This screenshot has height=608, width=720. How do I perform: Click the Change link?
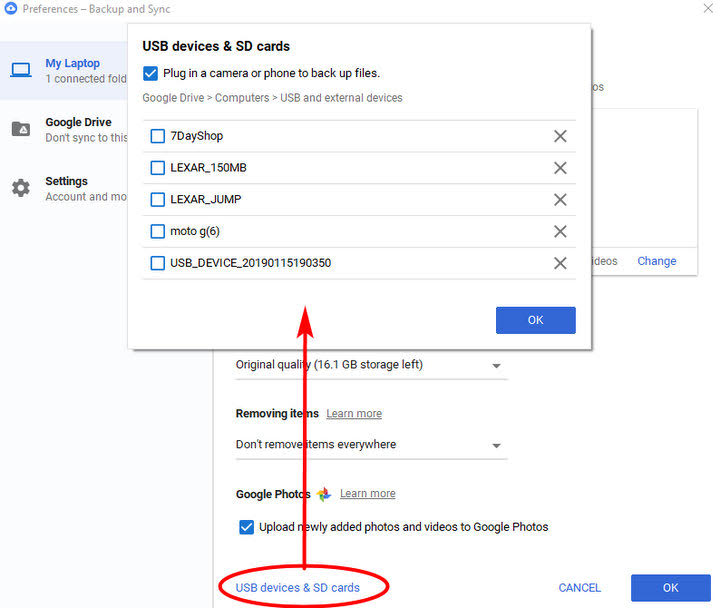pyautogui.click(x=657, y=261)
